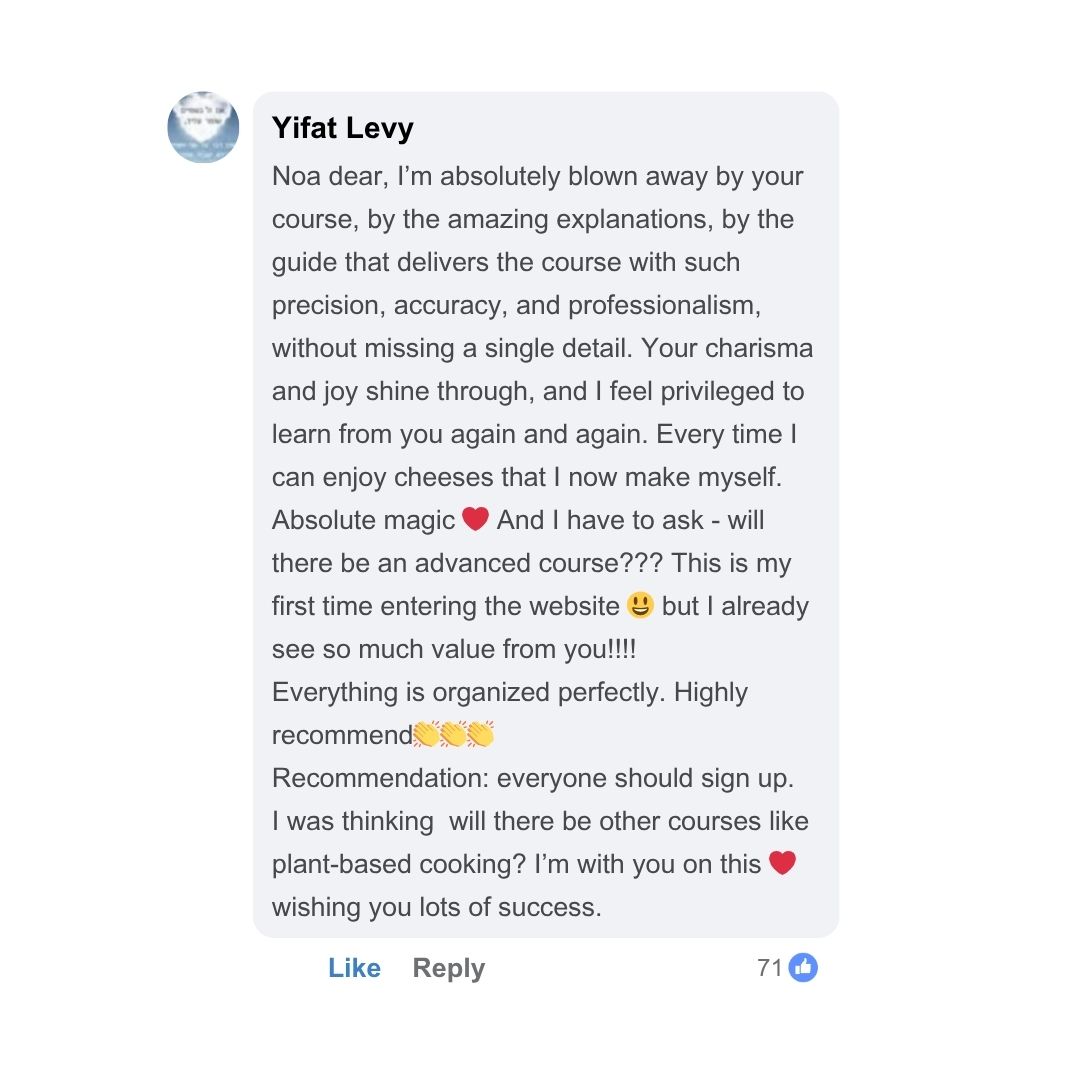Reply to Yifat Levy's comment
The image size is (1080, 1080).
(448, 968)
